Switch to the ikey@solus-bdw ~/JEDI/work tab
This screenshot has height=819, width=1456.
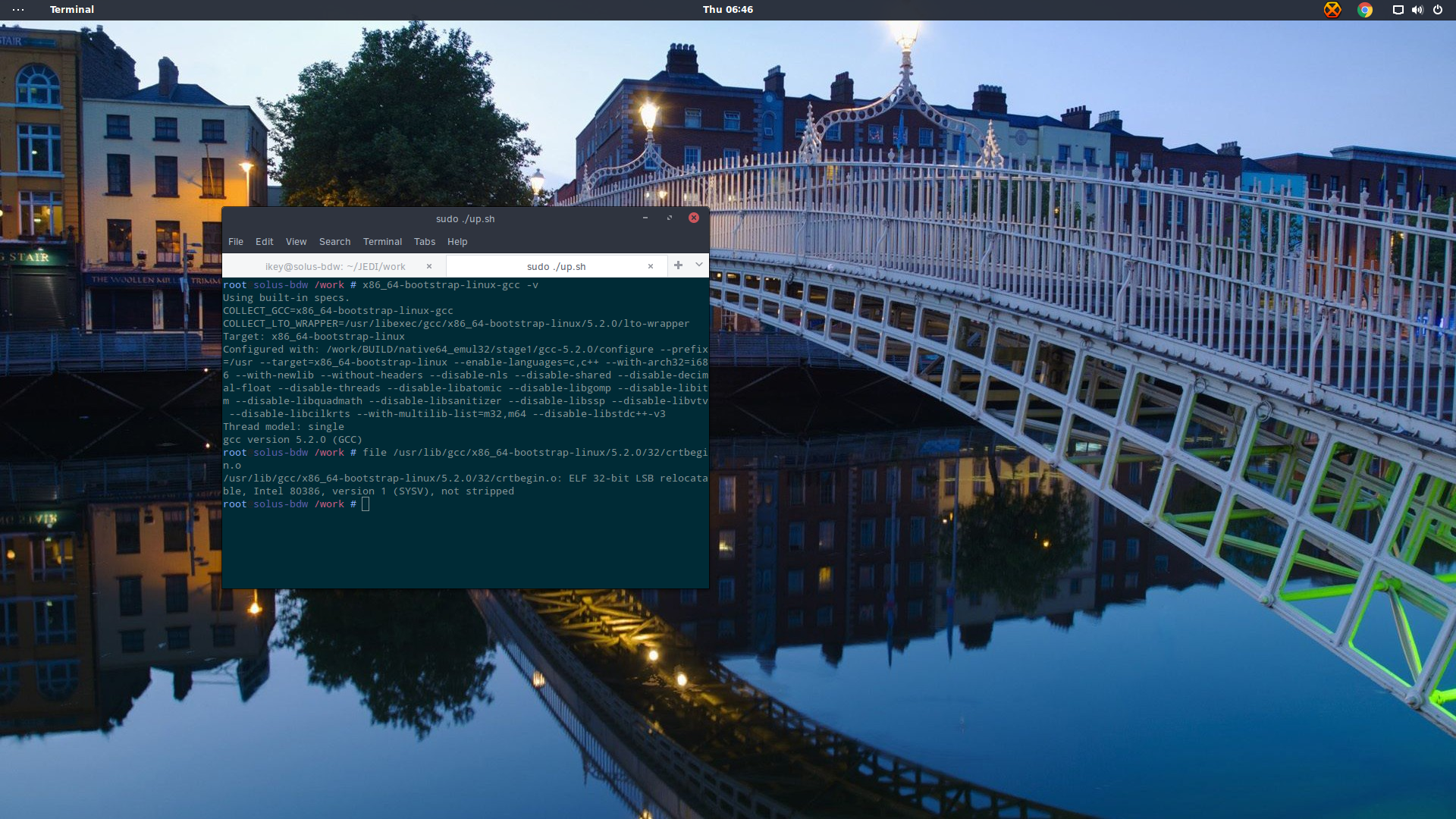[334, 266]
